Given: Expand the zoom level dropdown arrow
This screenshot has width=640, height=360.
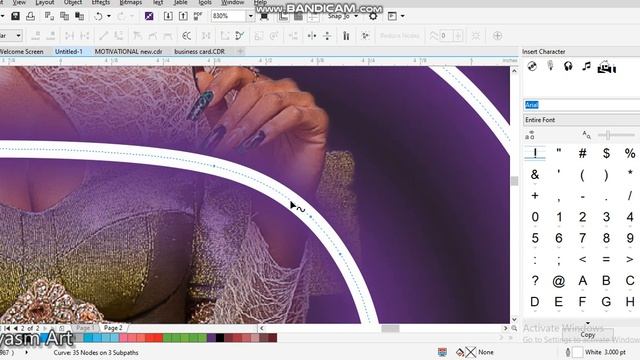Looking at the screenshot, I should coord(251,16).
